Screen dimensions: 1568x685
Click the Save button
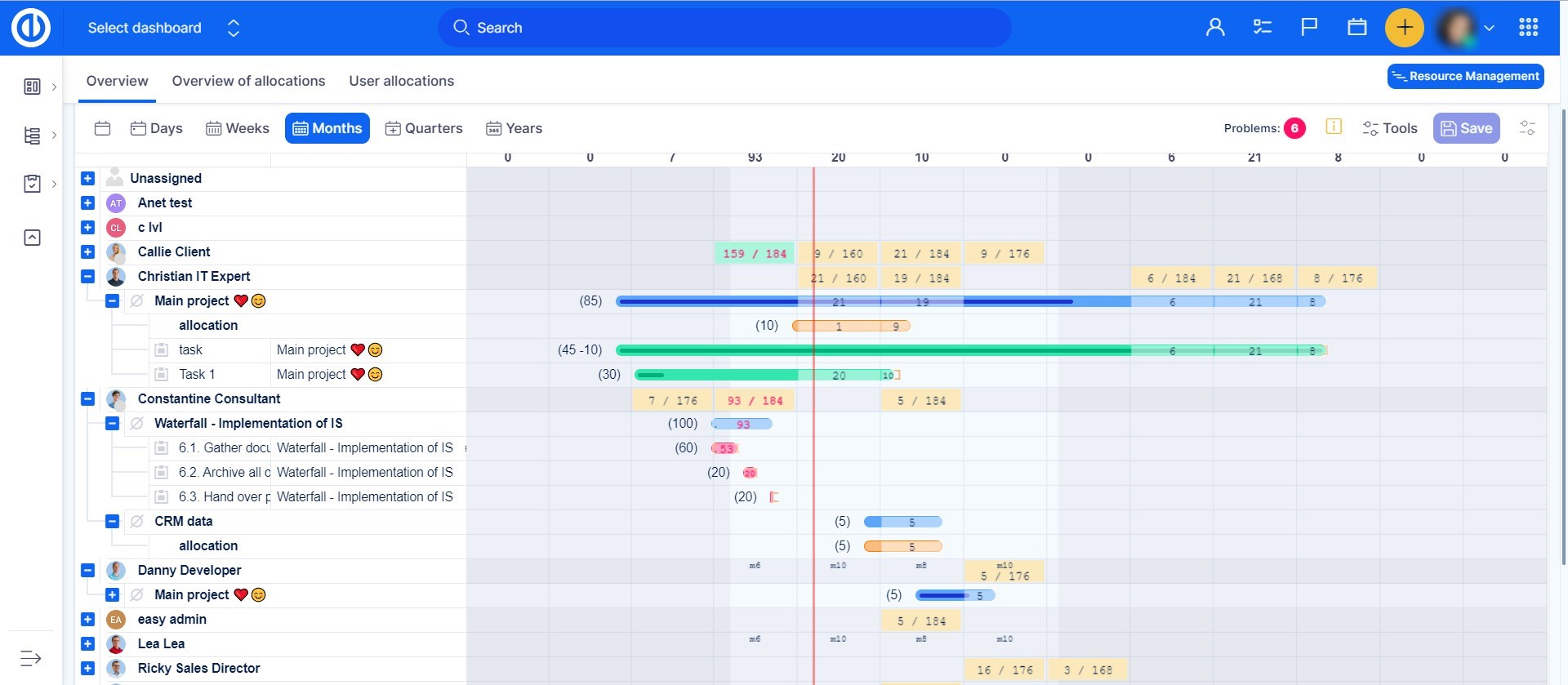1466,128
